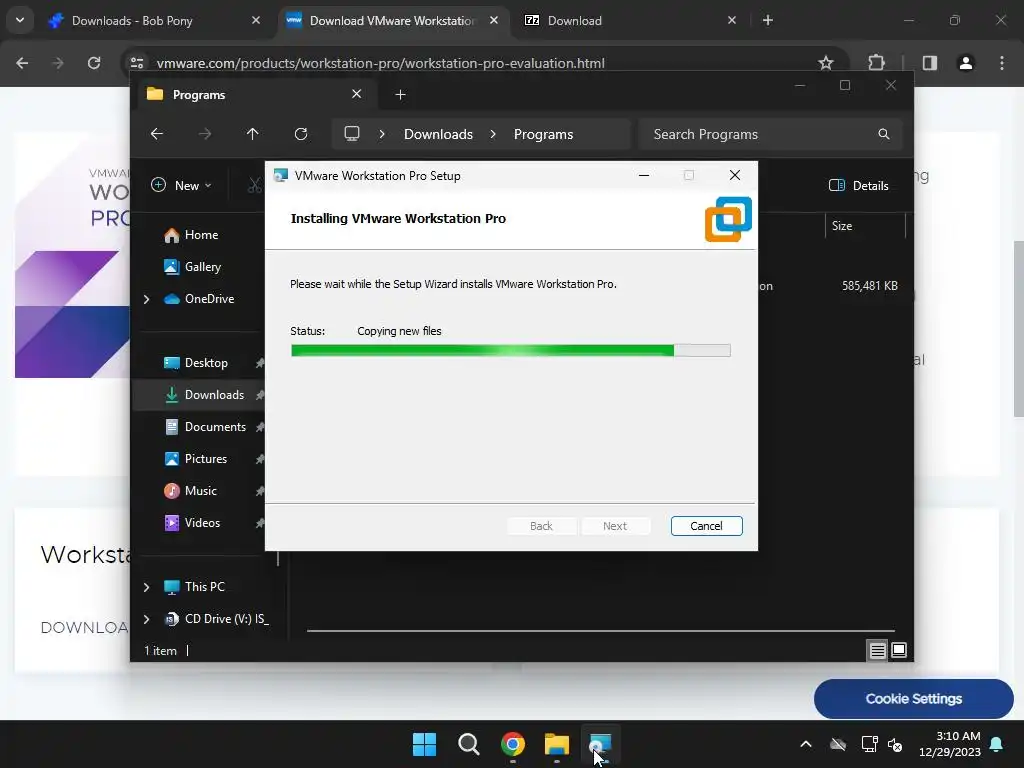Refresh the File Explorer folder
1024x768 pixels.
pyautogui.click(x=300, y=134)
